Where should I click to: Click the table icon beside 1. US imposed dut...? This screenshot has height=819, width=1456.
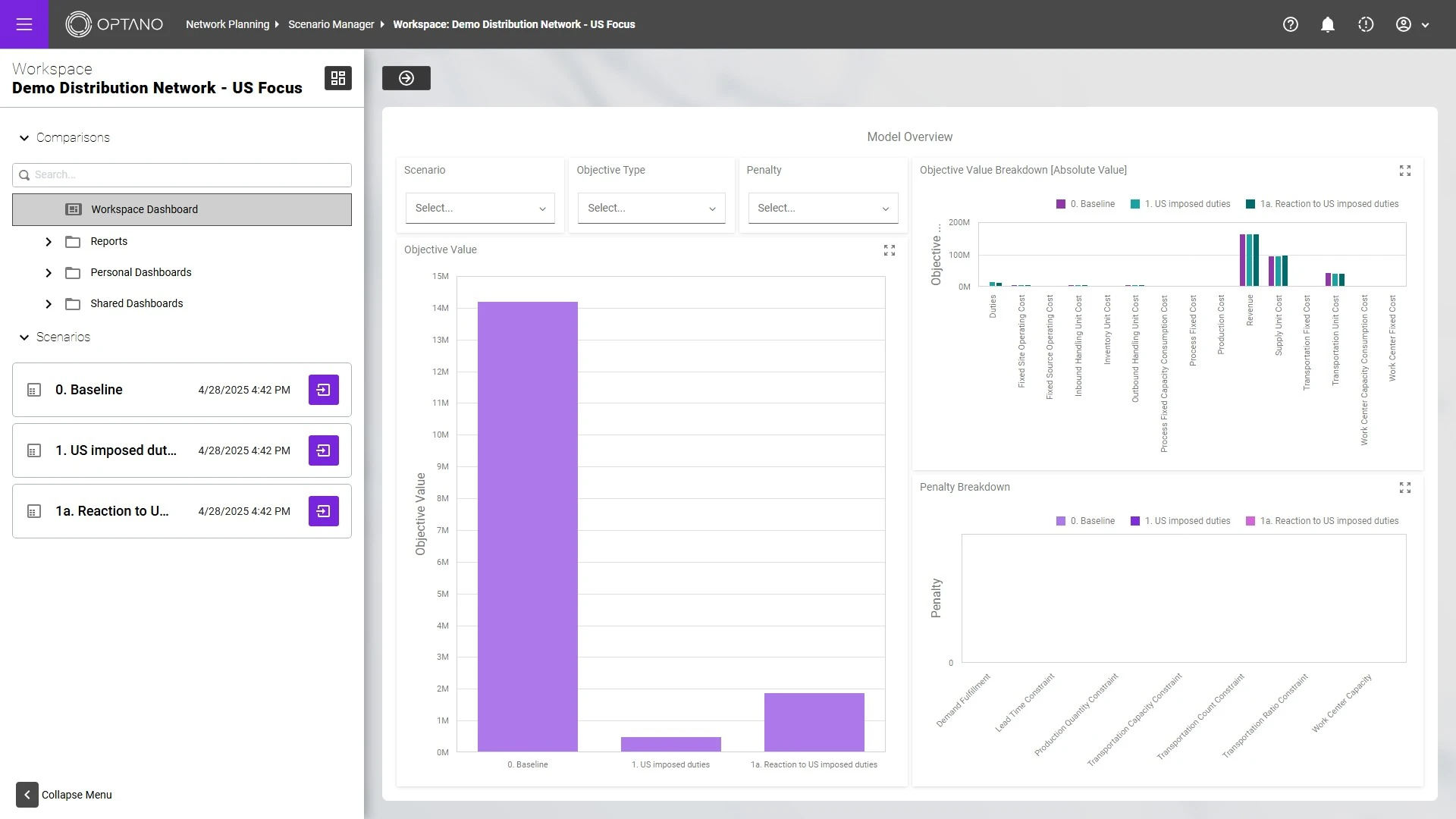pyautogui.click(x=34, y=450)
